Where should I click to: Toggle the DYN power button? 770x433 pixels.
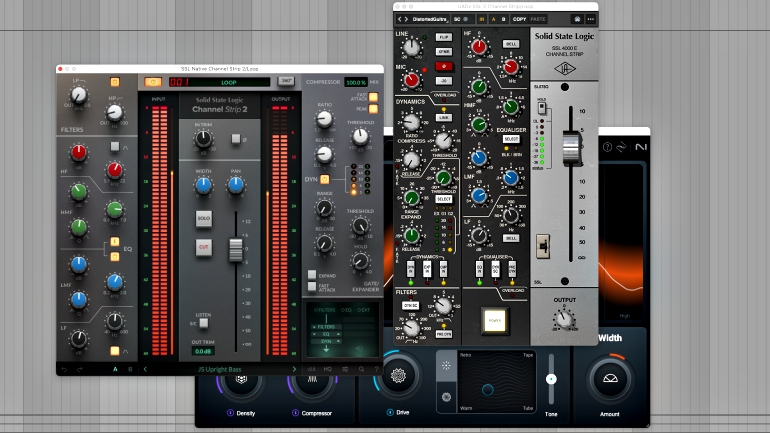pyautogui.click(x=324, y=179)
